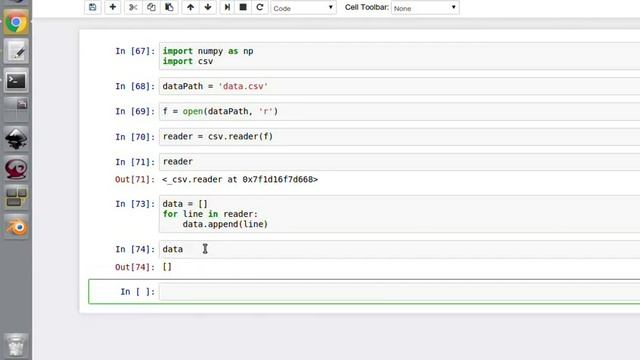Image resolution: width=640 pixels, height=360 pixels.
Task: Select the In [74] cell containing data
Action: click(400, 249)
